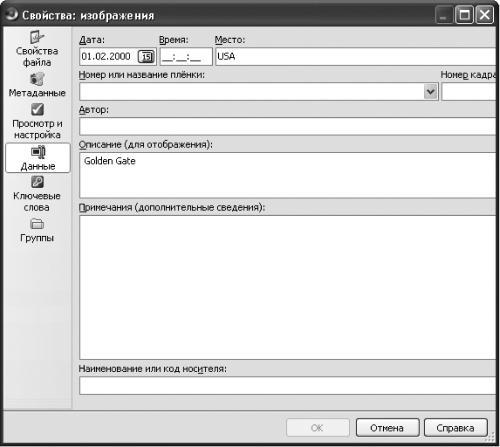500x447 pixels.
Task: Click the Номер кадра input field
Action: pyautogui.click(x=469, y=91)
